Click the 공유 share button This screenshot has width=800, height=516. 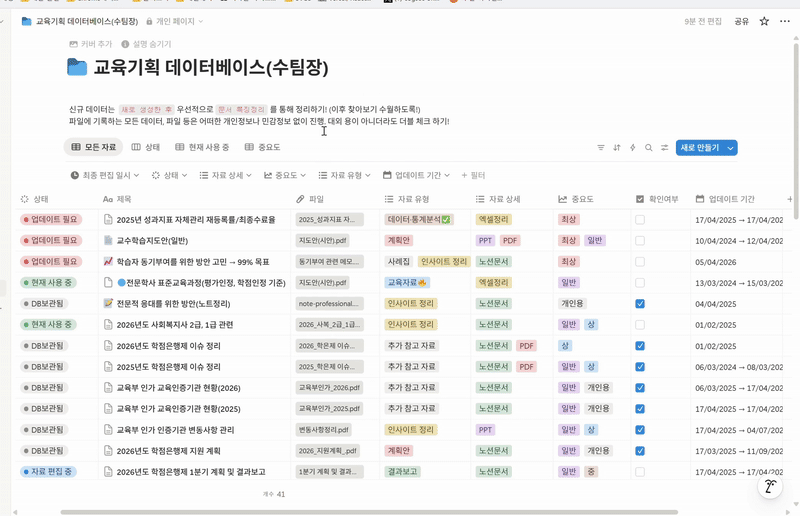click(741, 21)
